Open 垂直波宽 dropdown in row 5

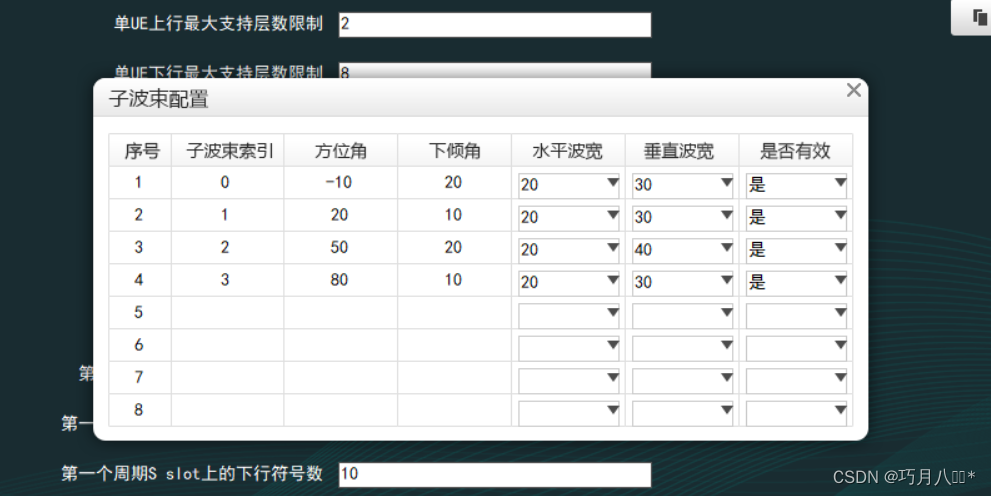[x=683, y=315]
